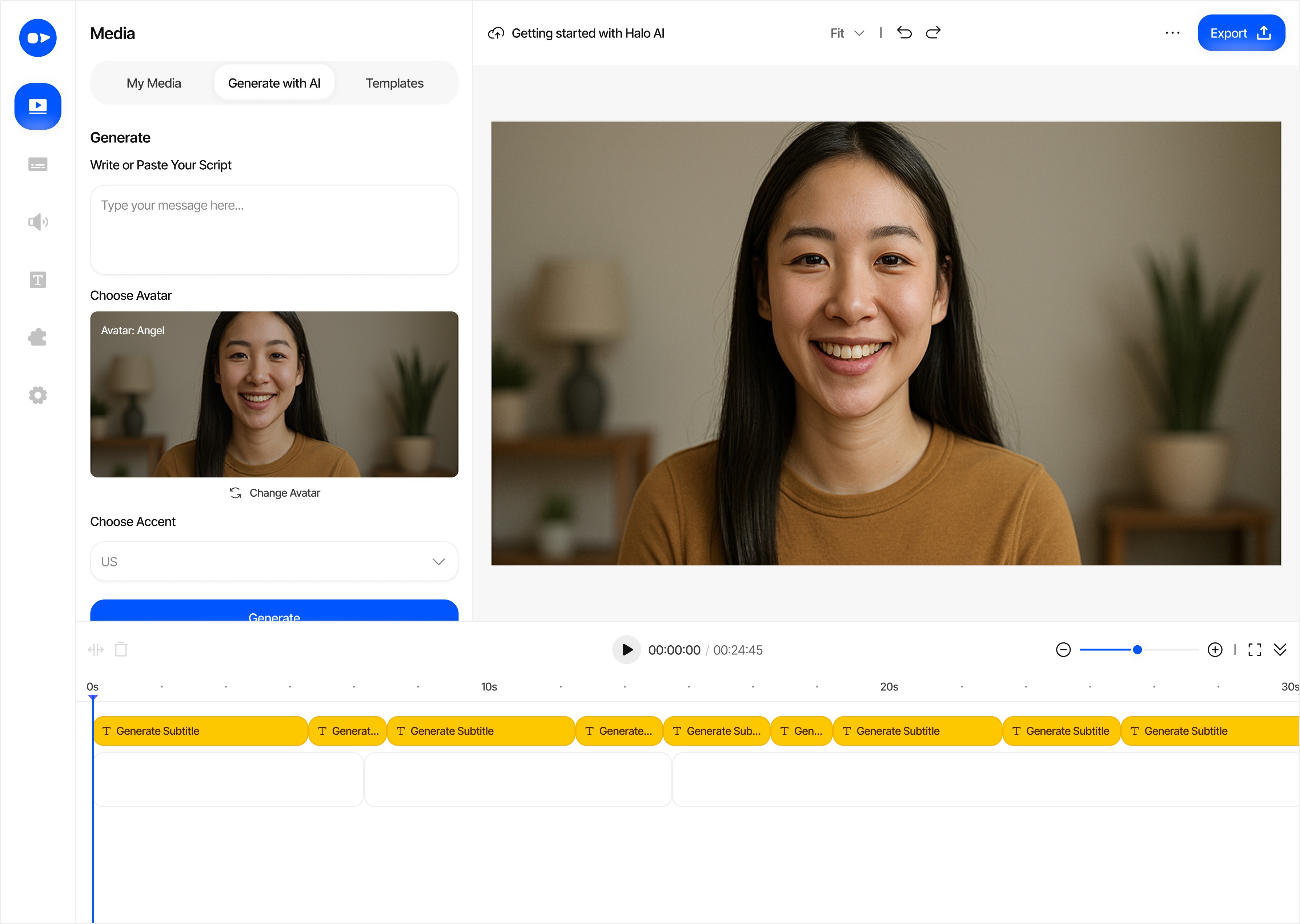
Task: Click the project title Getting started with Halo AI
Action: click(x=588, y=33)
